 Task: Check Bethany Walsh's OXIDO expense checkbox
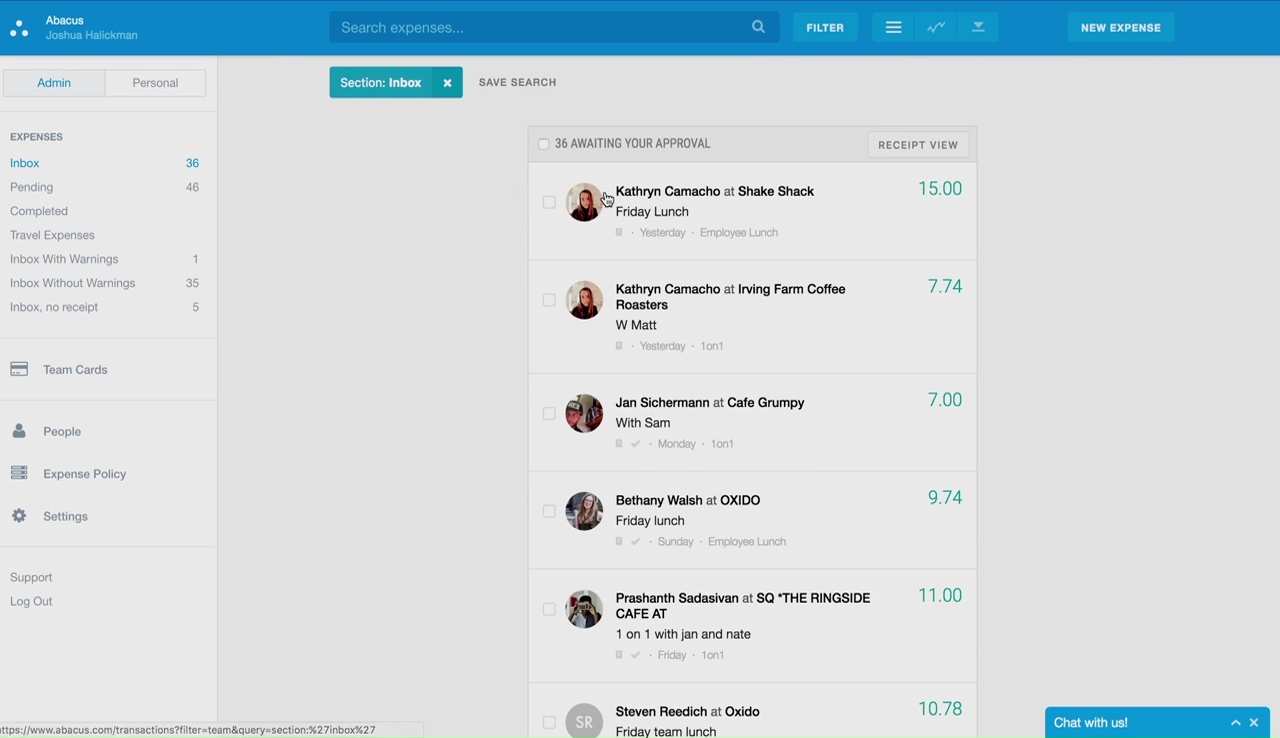[x=549, y=511]
